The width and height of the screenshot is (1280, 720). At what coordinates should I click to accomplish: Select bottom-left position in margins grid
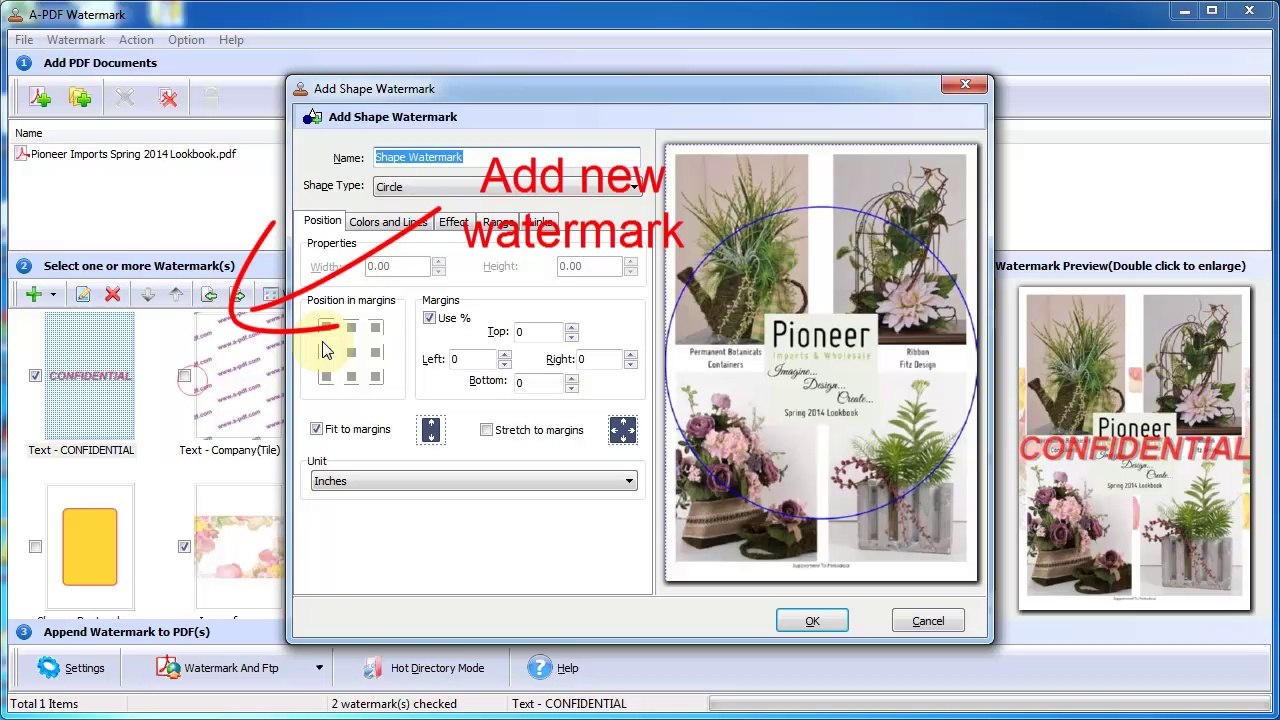[x=326, y=377]
